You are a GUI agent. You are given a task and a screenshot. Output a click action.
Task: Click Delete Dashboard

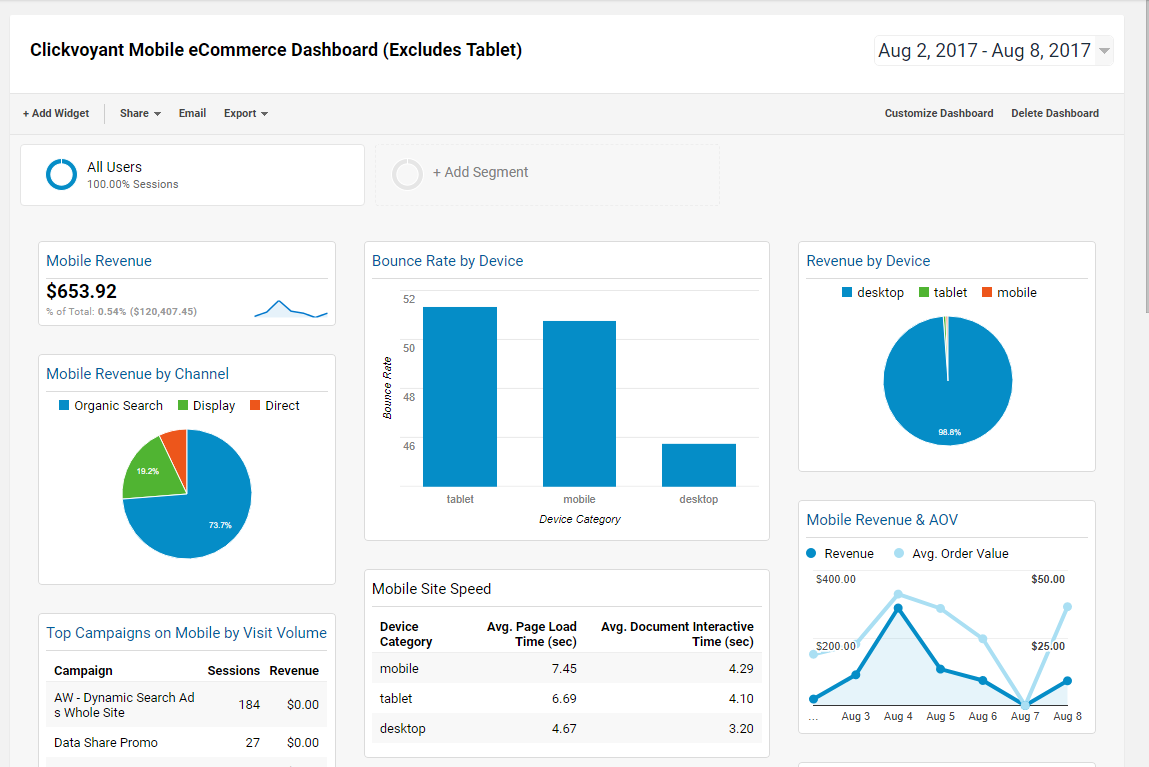1054,114
